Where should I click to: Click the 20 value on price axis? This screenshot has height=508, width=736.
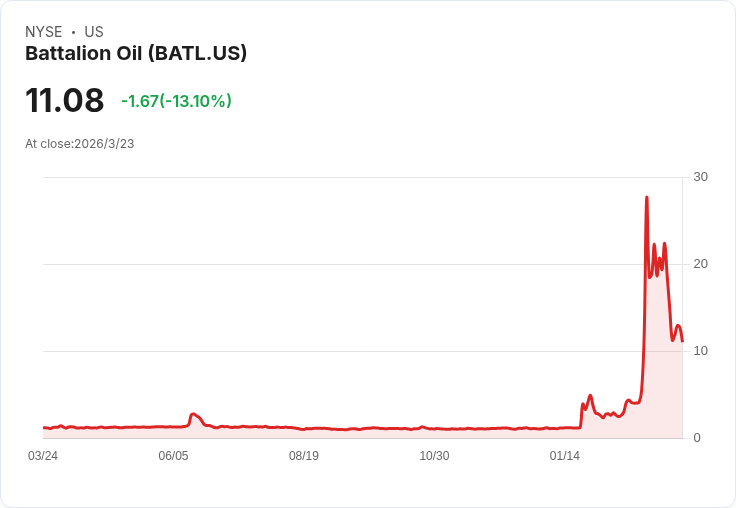tap(700, 264)
